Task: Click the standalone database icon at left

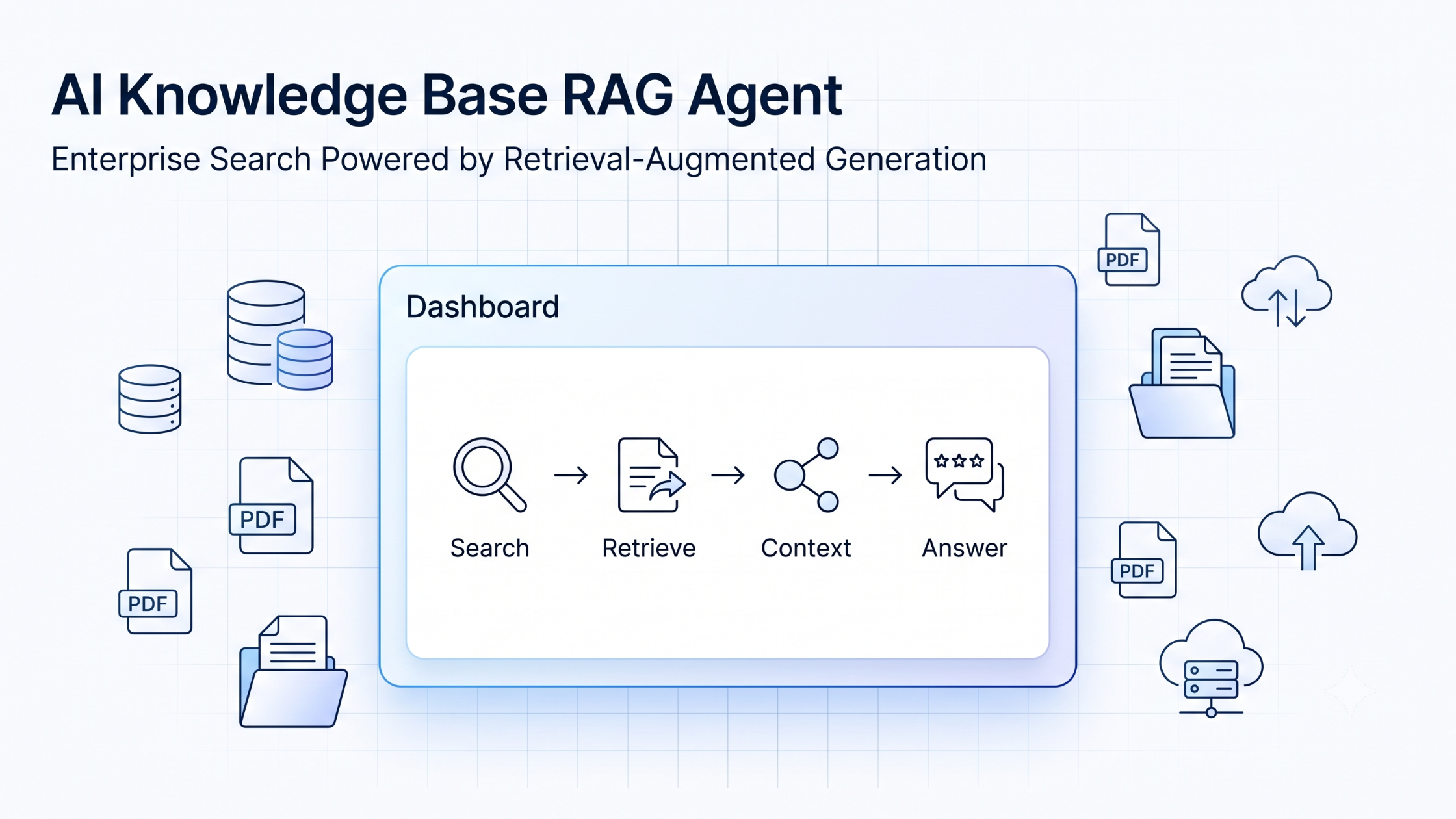Action: [x=150, y=398]
